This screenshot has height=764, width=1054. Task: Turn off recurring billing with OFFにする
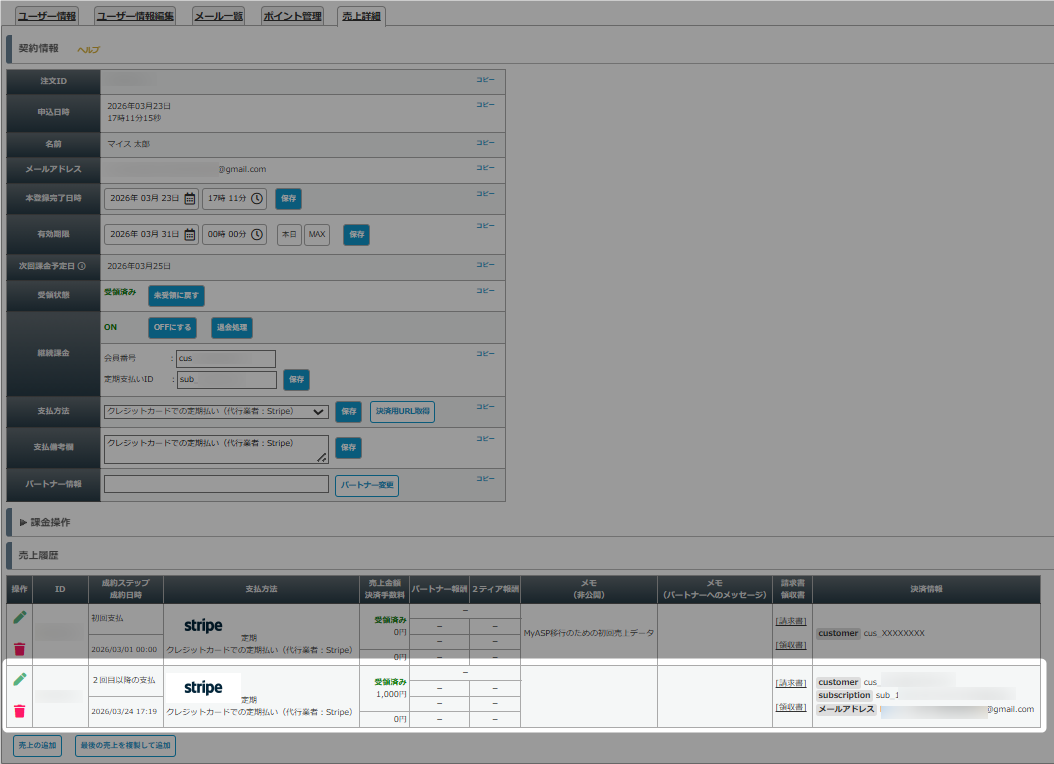[x=171, y=328]
